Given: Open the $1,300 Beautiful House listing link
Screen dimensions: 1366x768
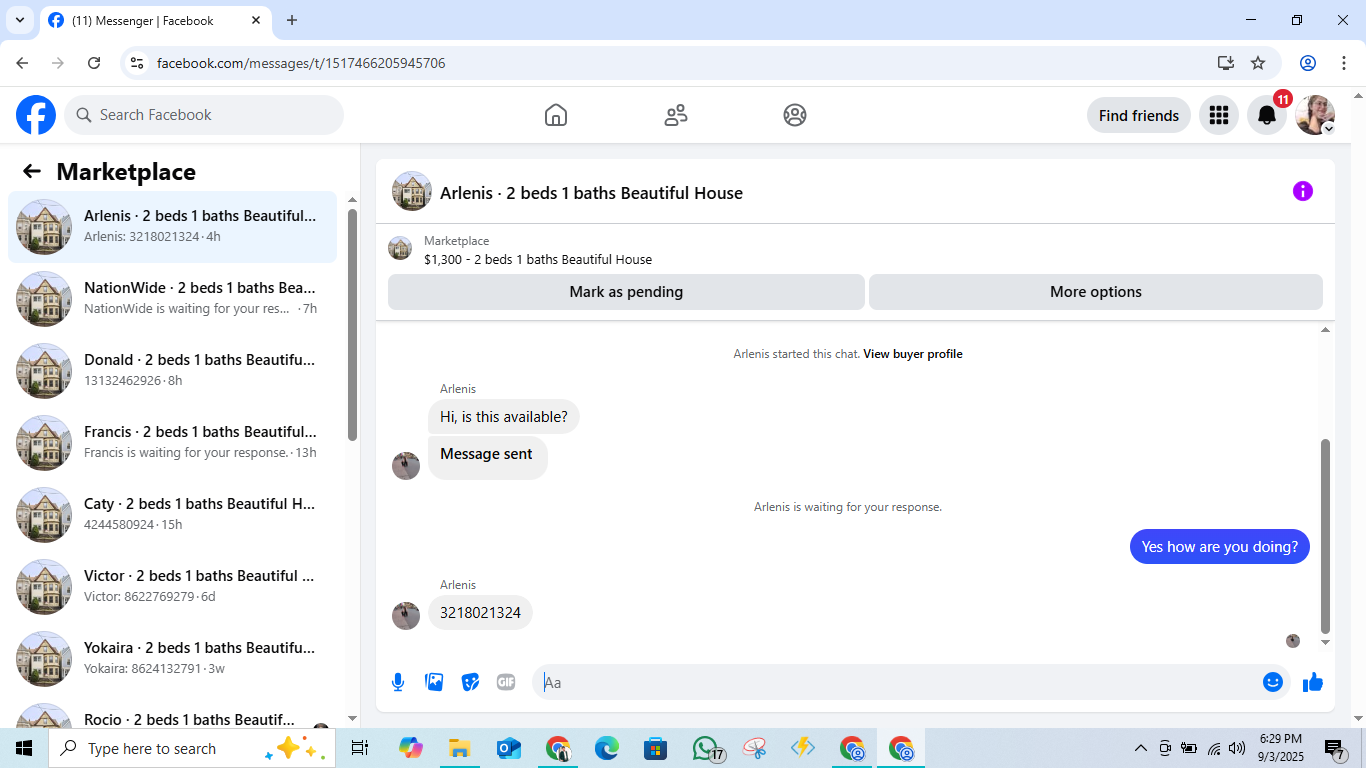Looking at the screenshot, I should [538, 260].
